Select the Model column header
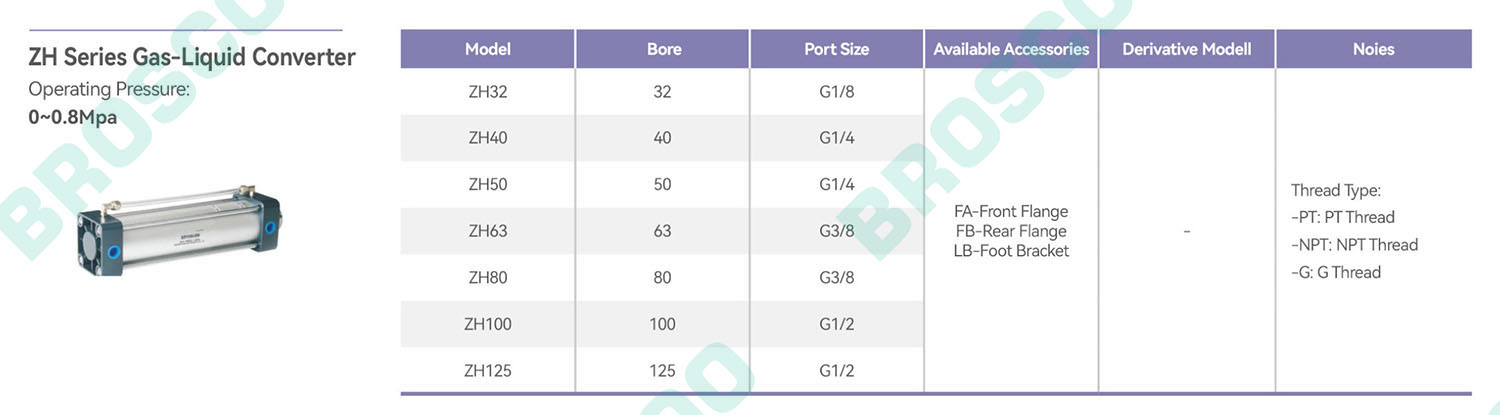1500x415 pixels. coord(488,49)
